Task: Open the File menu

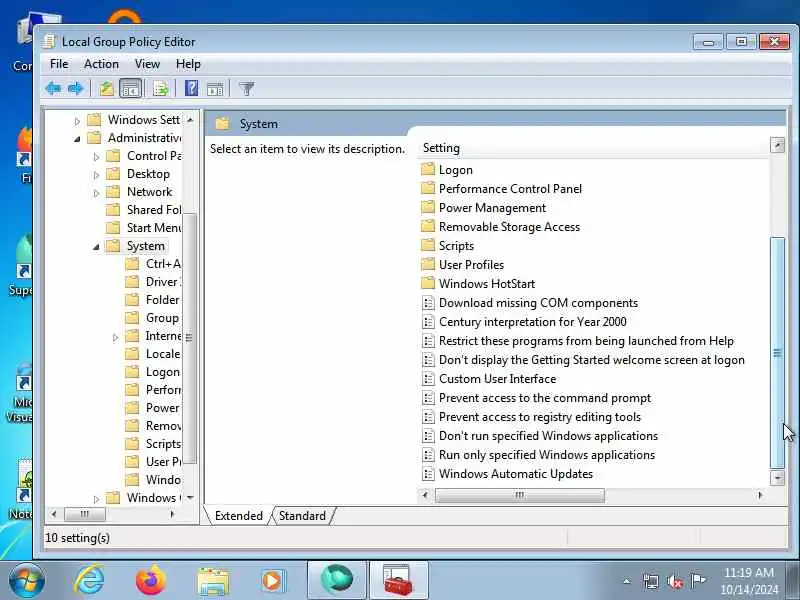Action: point(59,64)
